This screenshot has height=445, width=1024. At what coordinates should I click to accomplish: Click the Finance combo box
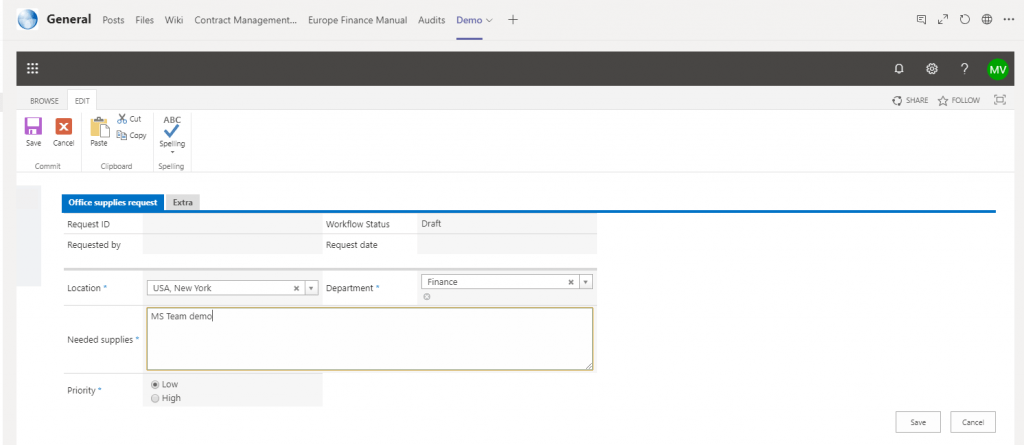(507, 282)
